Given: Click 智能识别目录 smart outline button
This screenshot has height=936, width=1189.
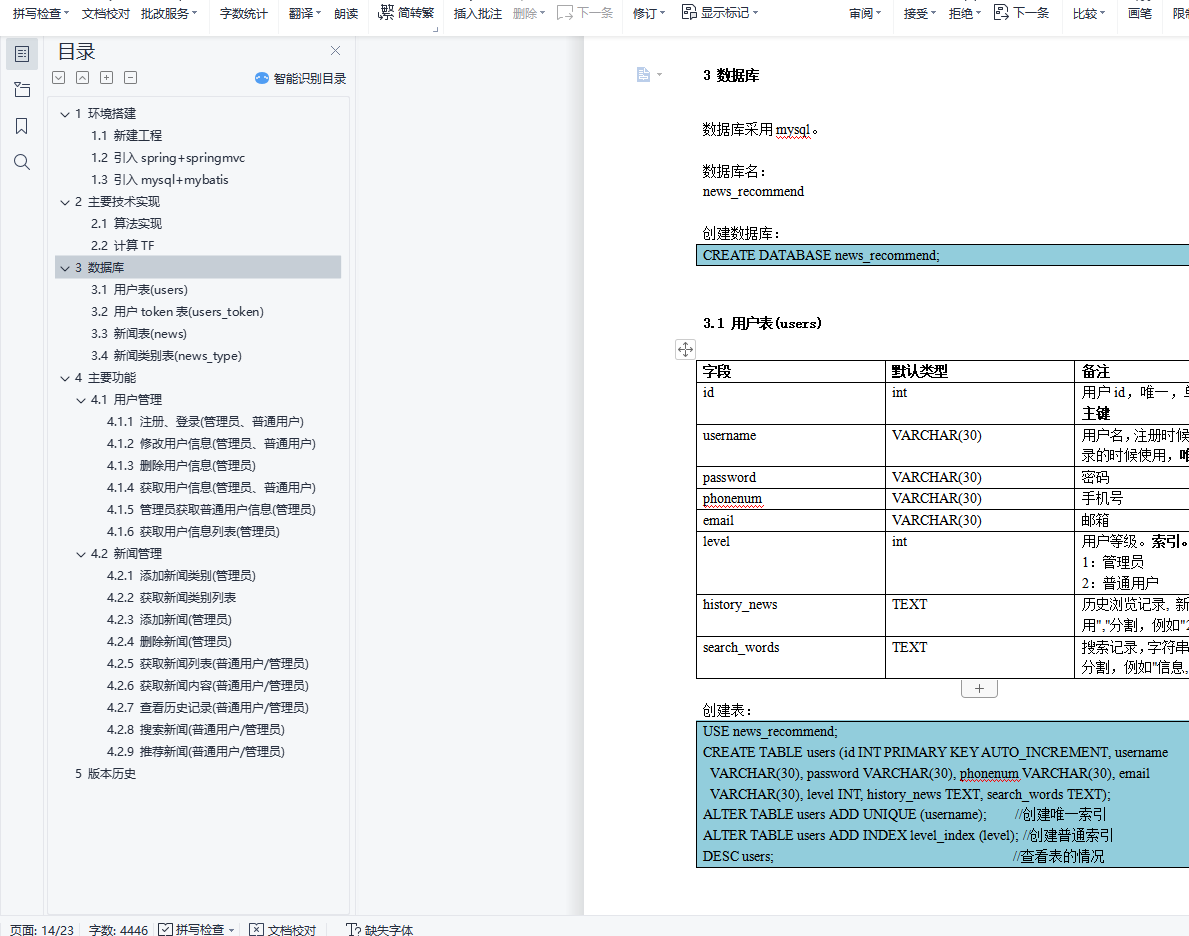Looking at the screenshot, I should [x=300, y=78].
